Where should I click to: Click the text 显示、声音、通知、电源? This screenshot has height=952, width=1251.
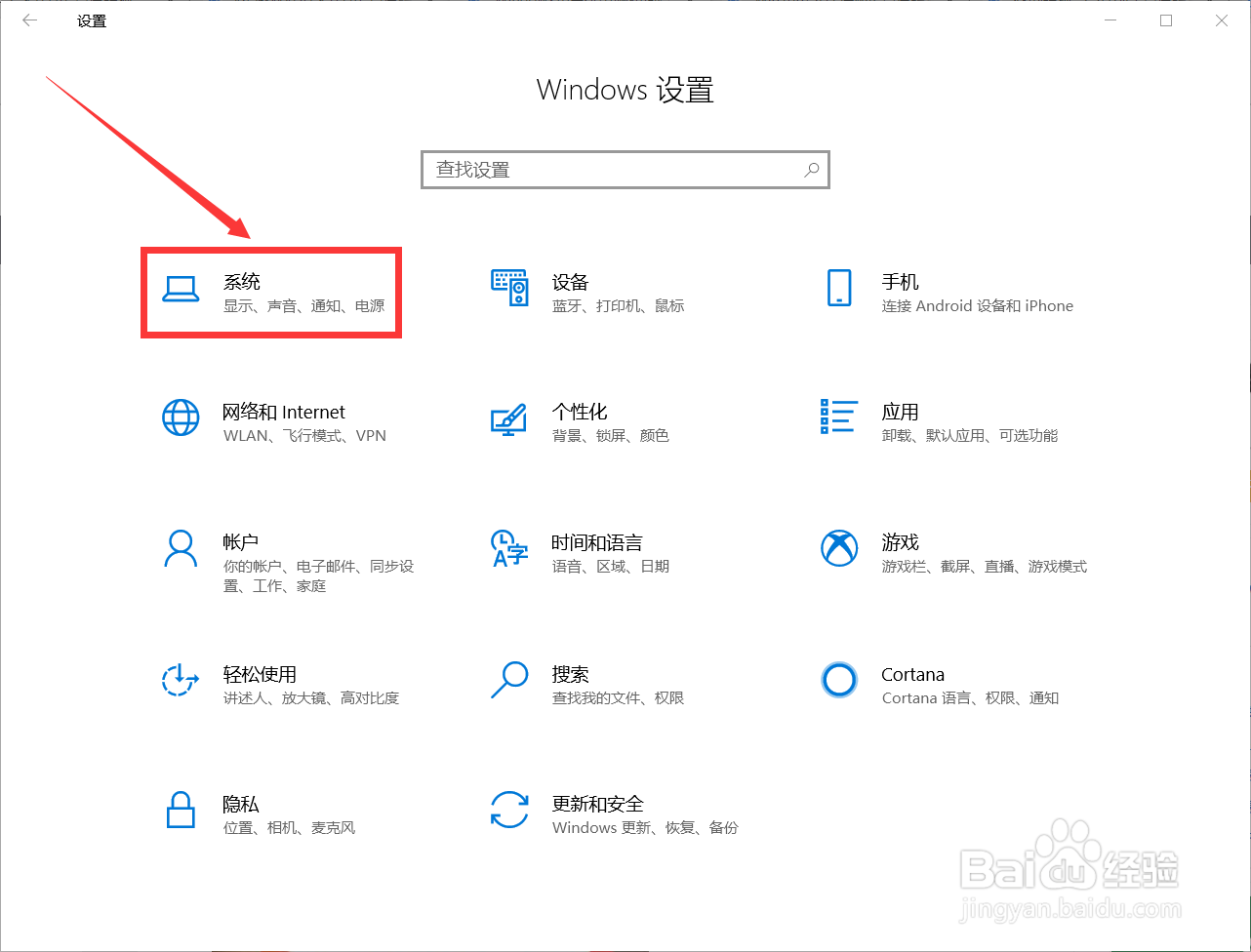303,305
